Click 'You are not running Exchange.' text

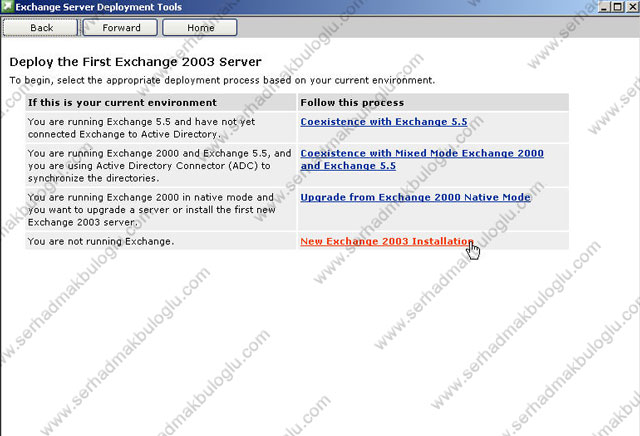coord(101,241)
